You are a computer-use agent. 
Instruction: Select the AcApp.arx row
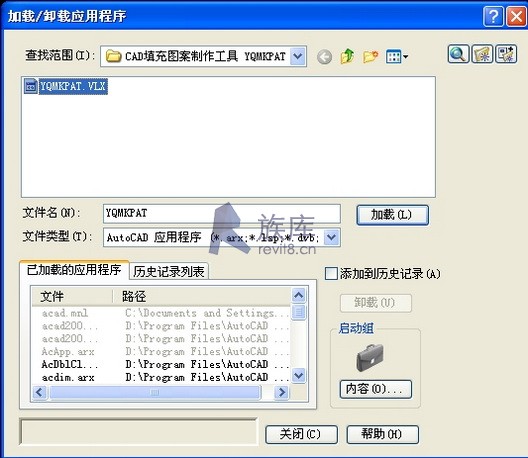(x=161, y=352)
